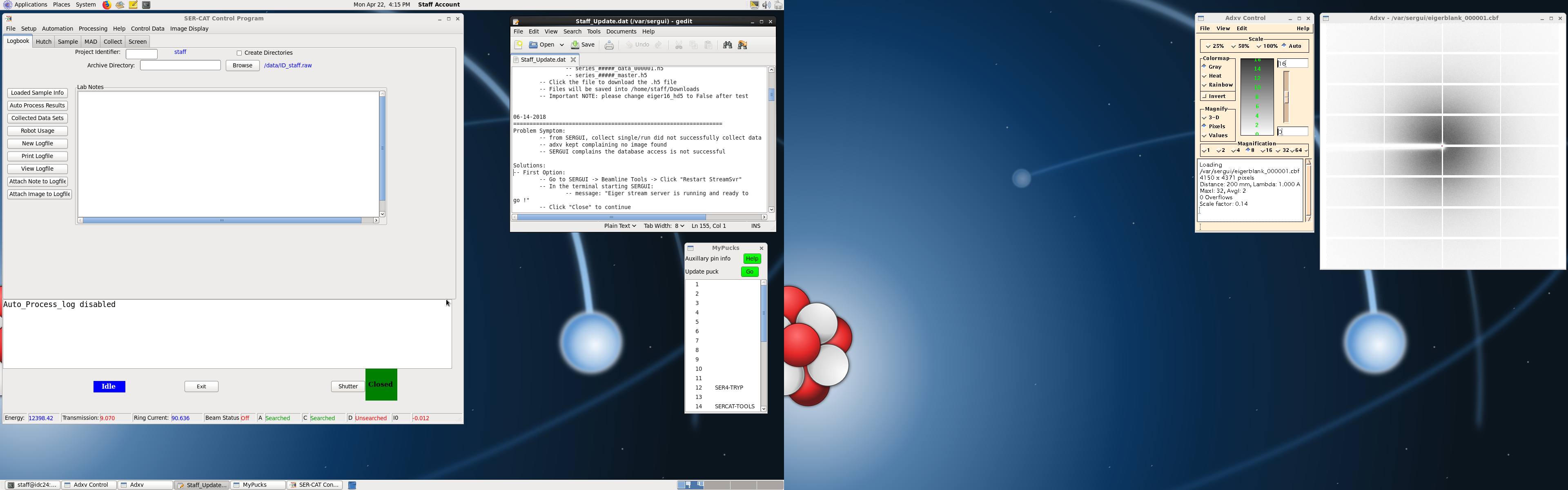Image resolution: width=1568 pixels, height=490 pixels.
Task: Open the recent files dropdown next to Open
Action: 562,45
